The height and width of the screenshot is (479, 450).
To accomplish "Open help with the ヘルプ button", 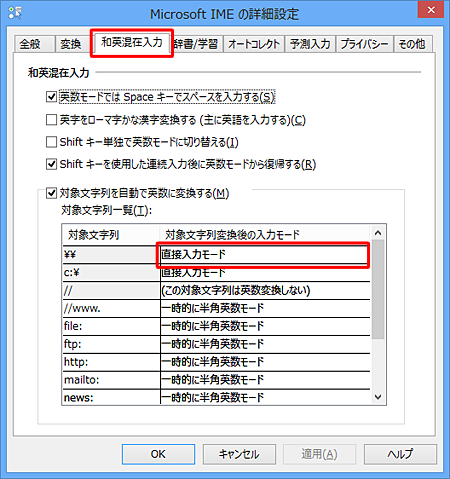I will point(400,454).
